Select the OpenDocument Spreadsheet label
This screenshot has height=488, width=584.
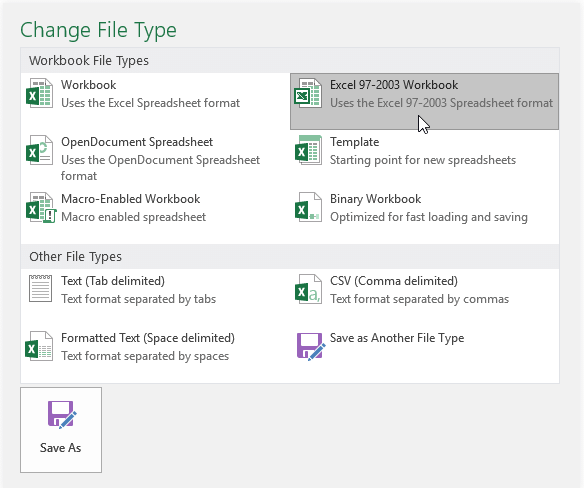click(137, 142)
